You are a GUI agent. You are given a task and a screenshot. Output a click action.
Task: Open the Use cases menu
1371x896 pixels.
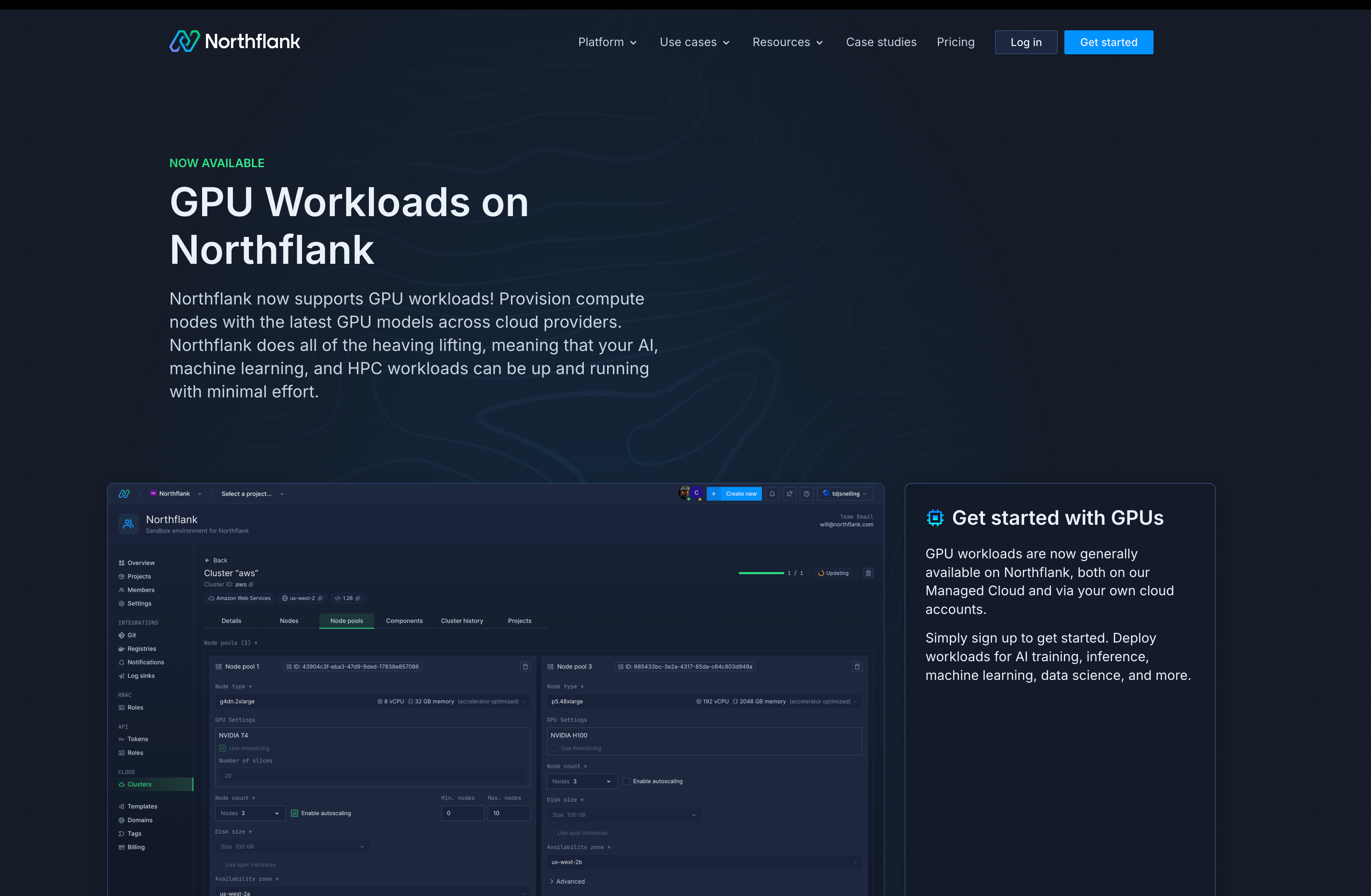click(x=694, y=42)
